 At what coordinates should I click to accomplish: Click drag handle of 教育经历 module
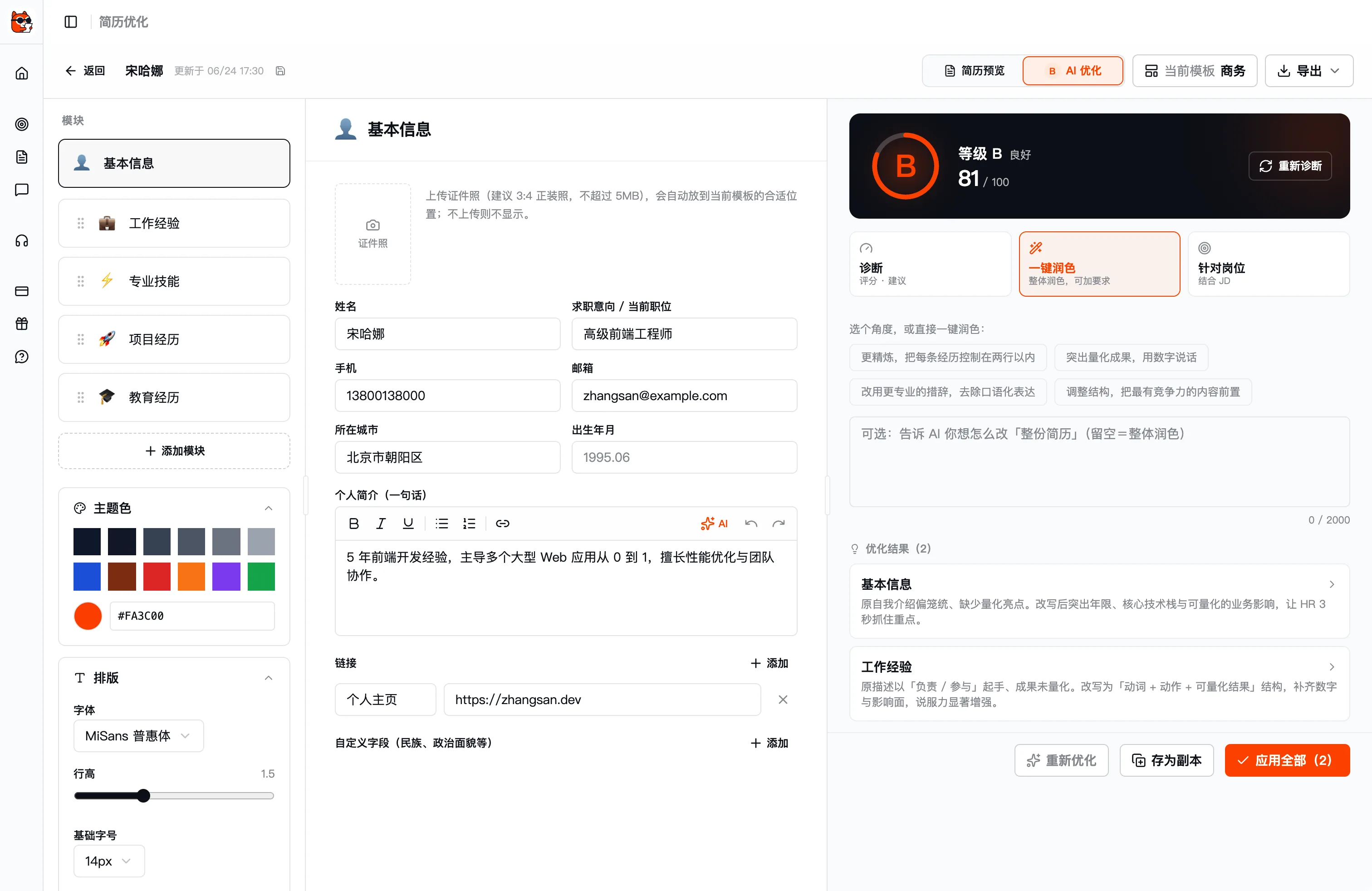[81, 397]
